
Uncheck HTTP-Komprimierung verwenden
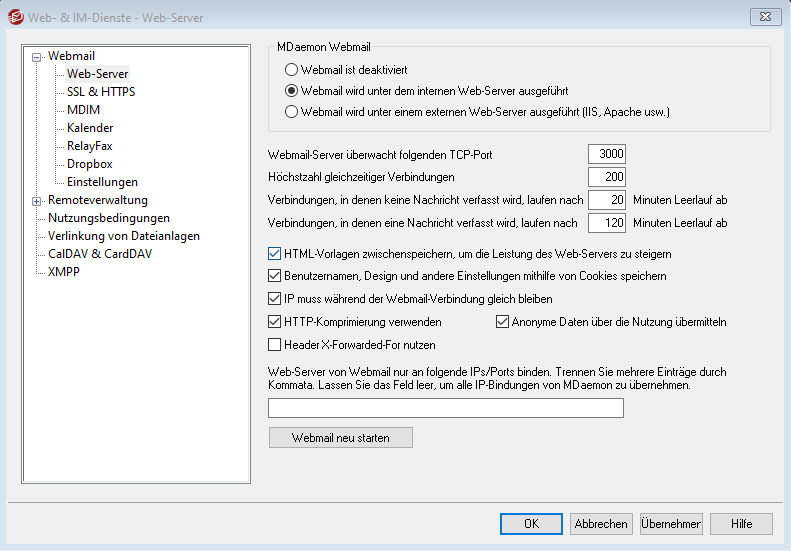(x=276, y=322)
